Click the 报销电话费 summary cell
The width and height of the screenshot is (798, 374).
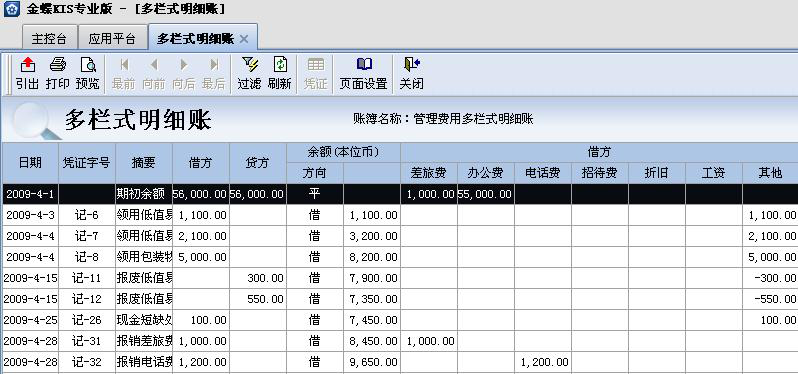[144, 362]
